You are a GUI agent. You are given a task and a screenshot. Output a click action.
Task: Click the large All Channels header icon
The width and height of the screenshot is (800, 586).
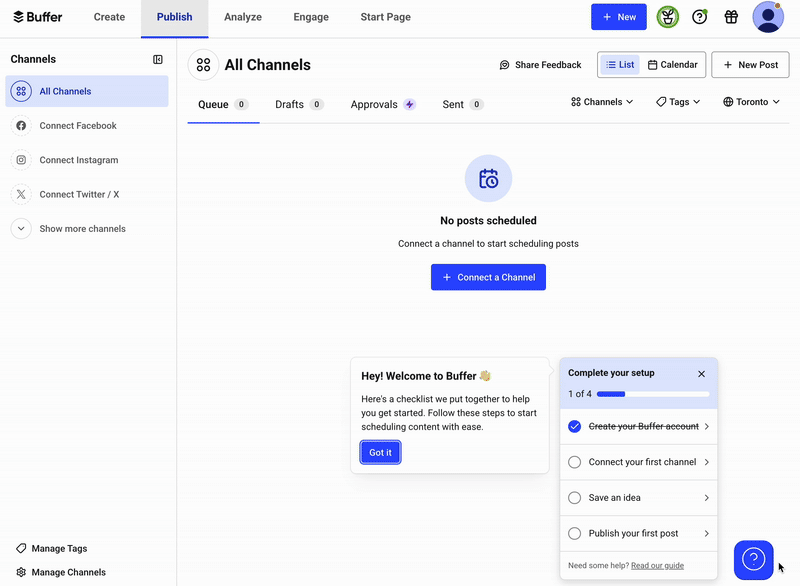[x=203, y=65]
